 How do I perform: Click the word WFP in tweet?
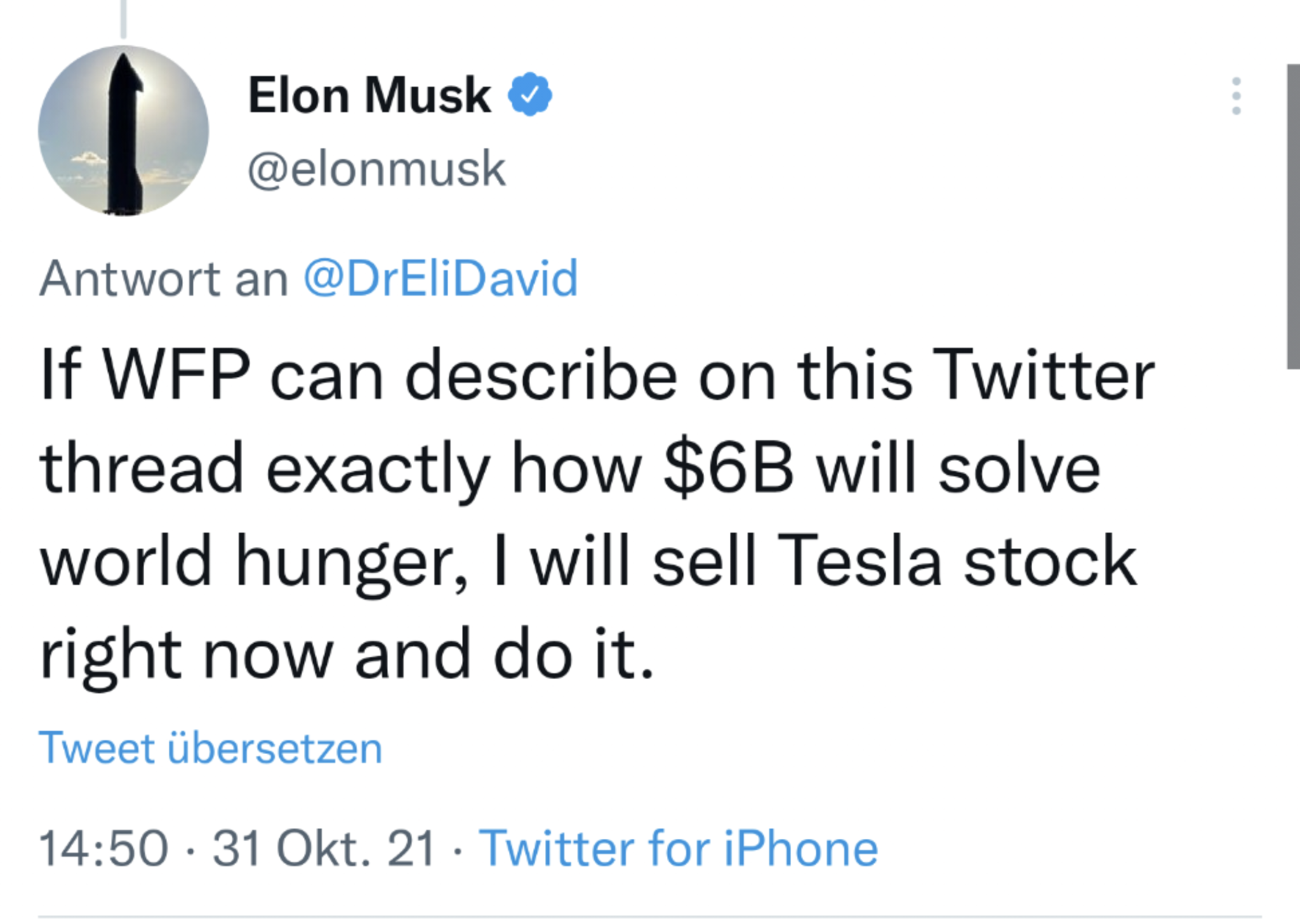tap(176, 376)
